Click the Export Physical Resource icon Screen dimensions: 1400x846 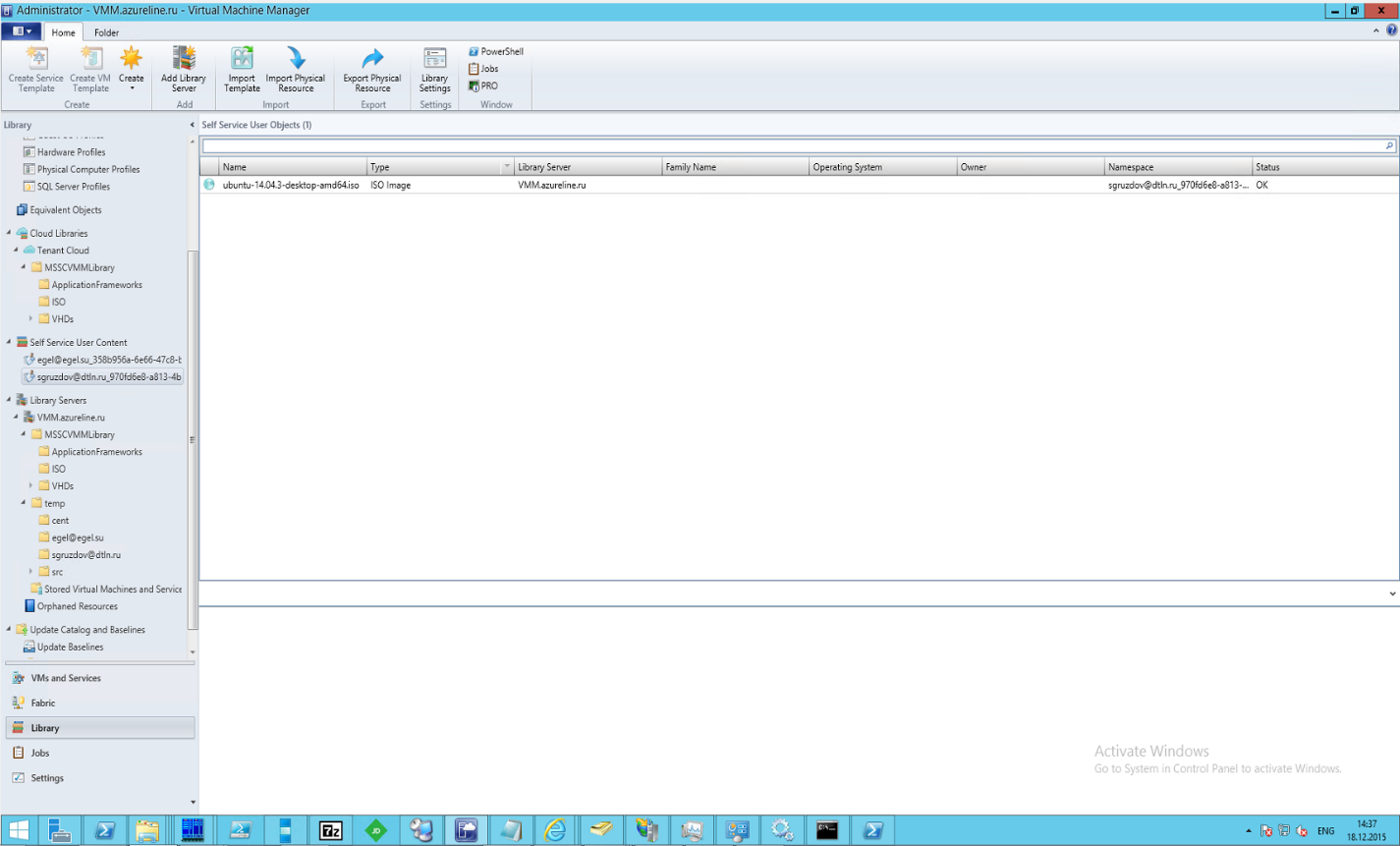(x=372, y=69)
